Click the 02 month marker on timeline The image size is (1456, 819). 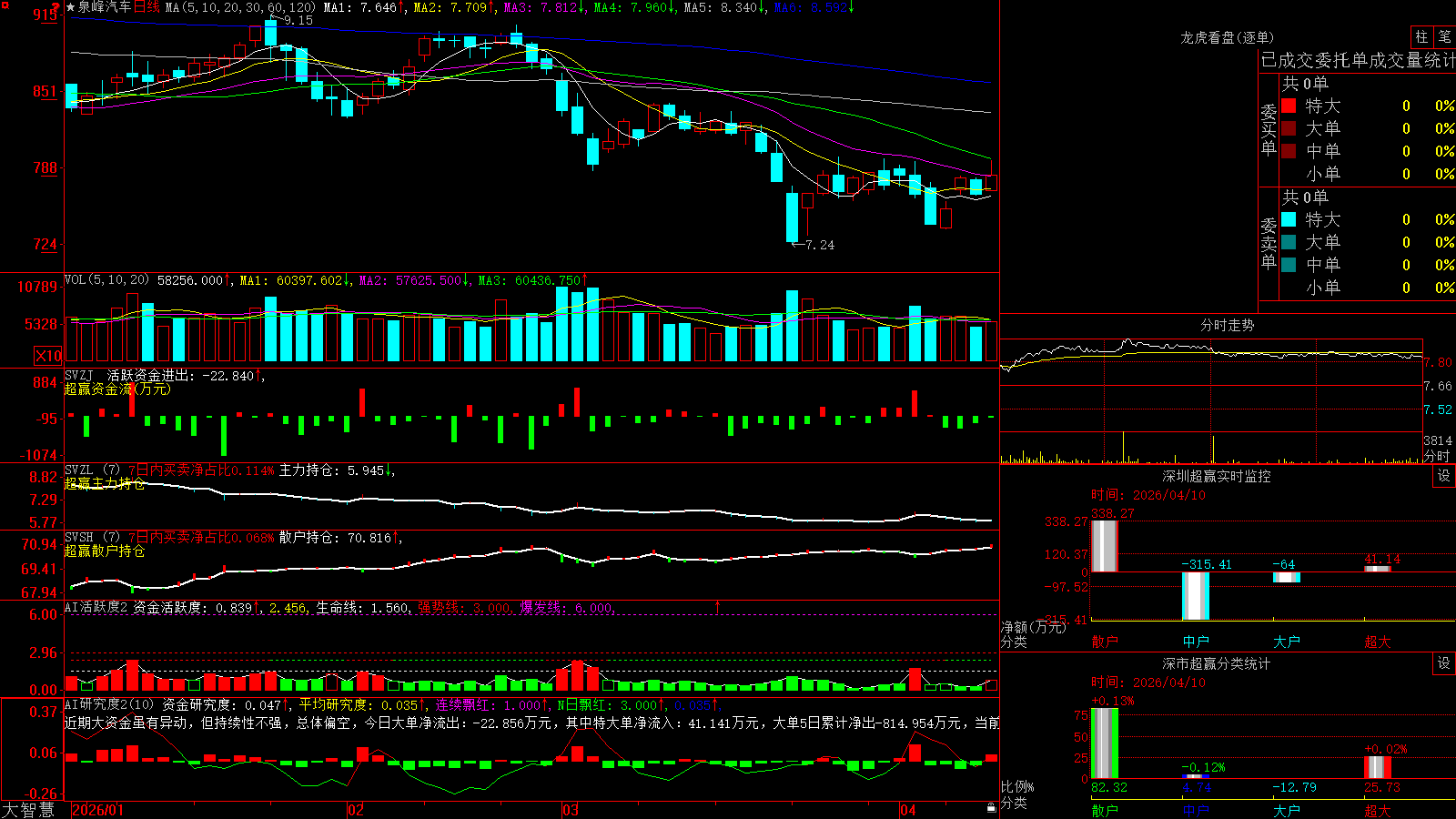tap(356, 810)
